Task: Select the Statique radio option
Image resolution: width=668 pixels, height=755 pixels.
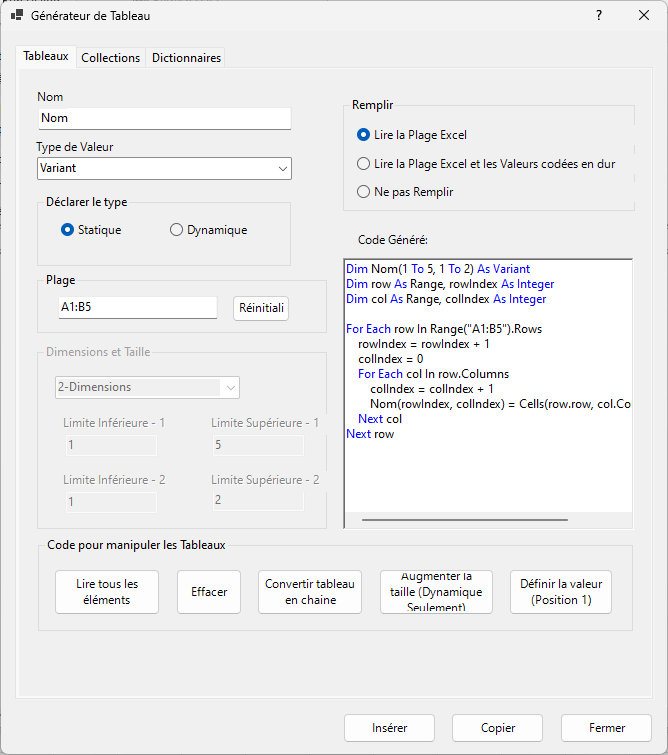Action: click(91, 230)
